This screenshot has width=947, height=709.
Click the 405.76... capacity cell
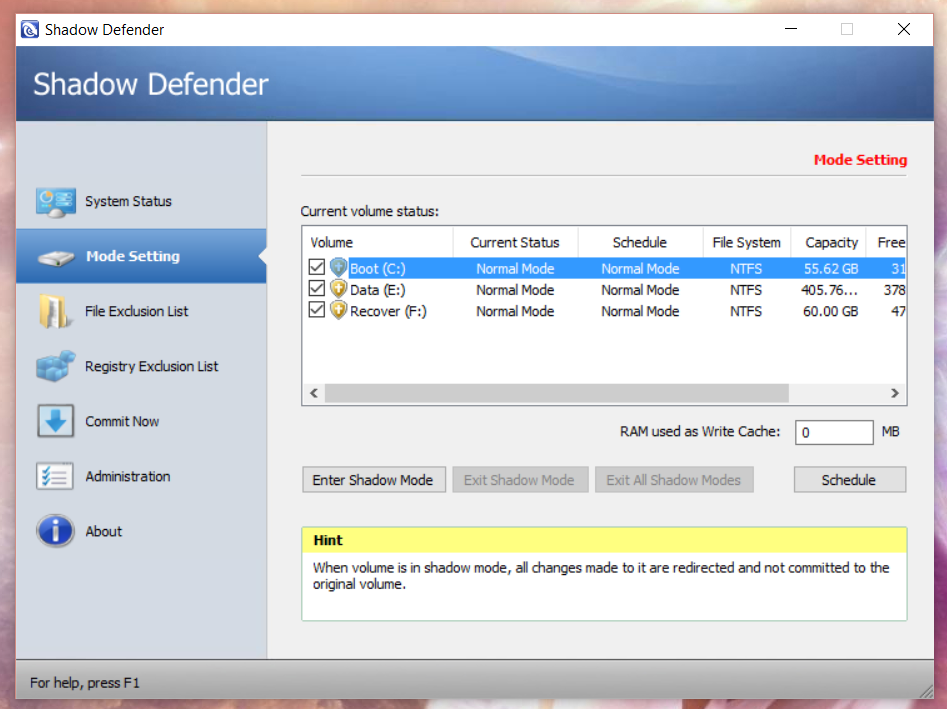[x=829, y=290]
